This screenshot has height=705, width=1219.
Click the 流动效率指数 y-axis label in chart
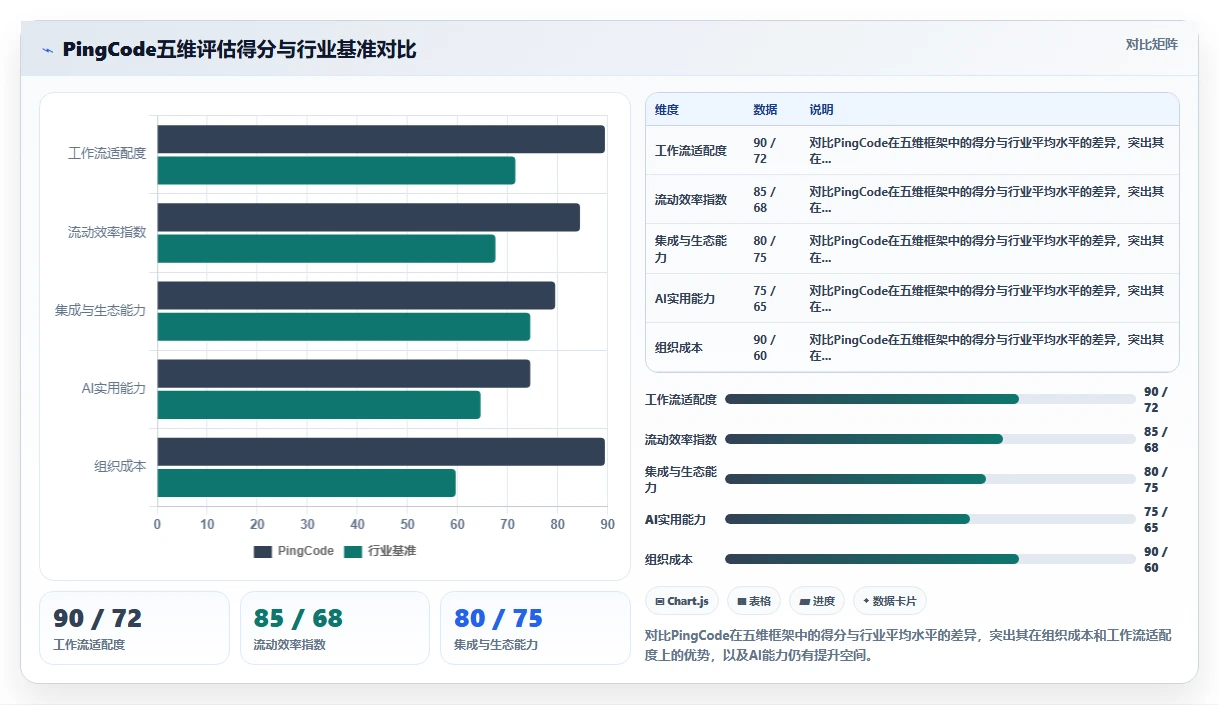(107, 232)
